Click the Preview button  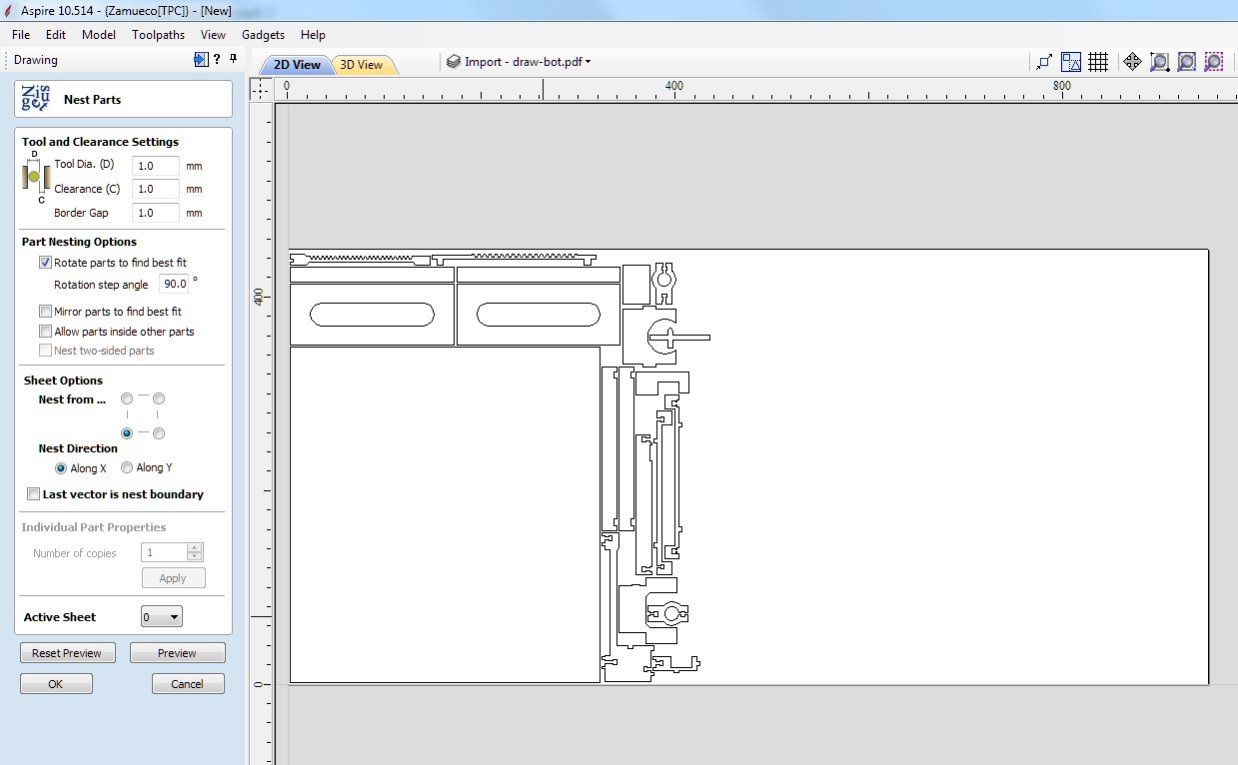click(x=177, y=653)
